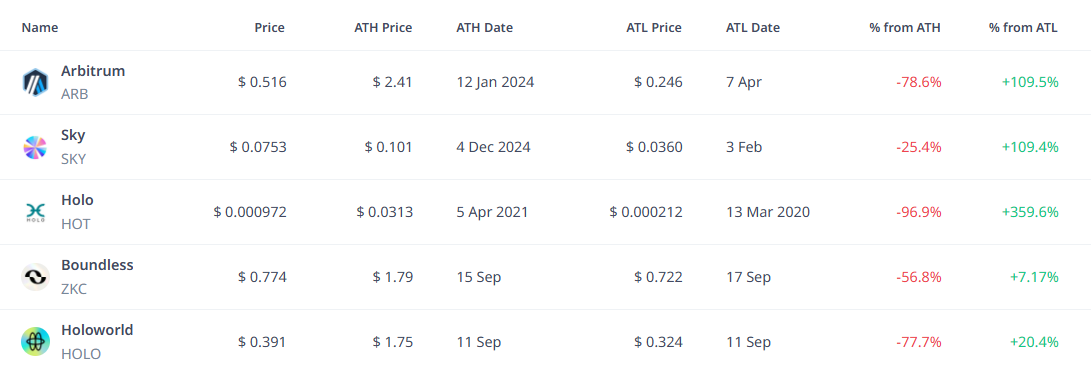Select the SKY ticker symbol text

point(74,159)
